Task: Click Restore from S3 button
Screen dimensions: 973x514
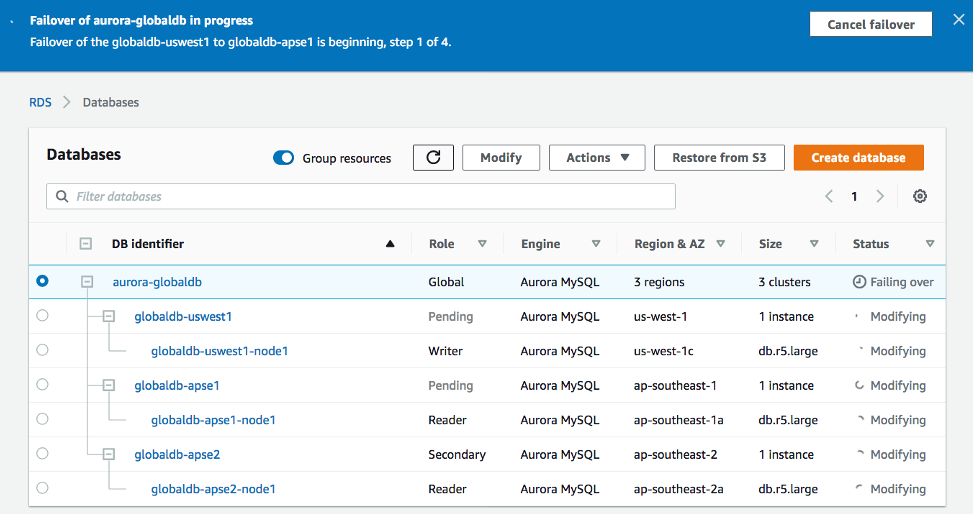Action: [x=719, y=158]
